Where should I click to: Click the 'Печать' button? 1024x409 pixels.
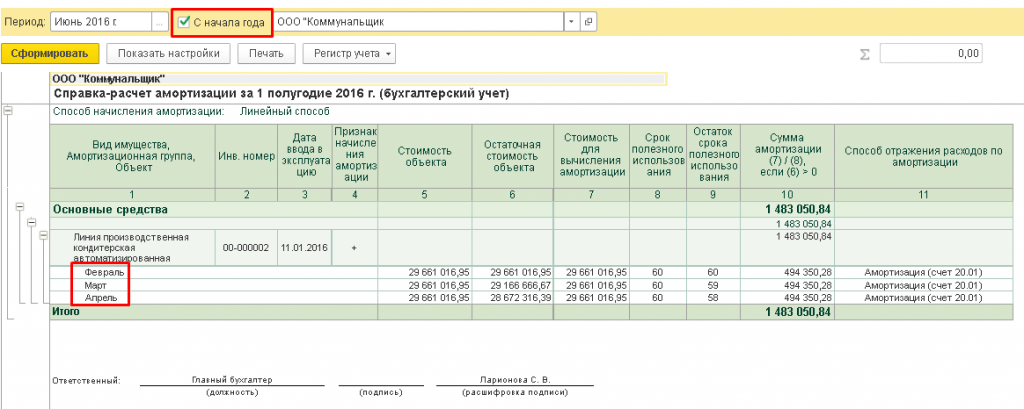(266, 54)
